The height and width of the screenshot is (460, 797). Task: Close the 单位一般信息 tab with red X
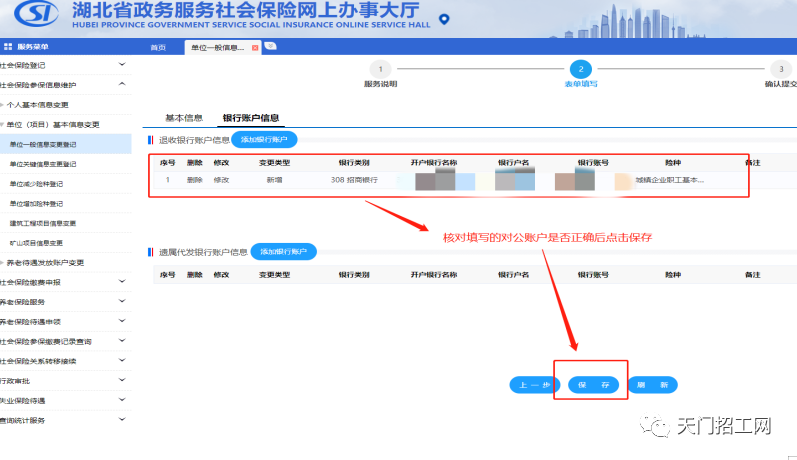(x=255, y=47)
